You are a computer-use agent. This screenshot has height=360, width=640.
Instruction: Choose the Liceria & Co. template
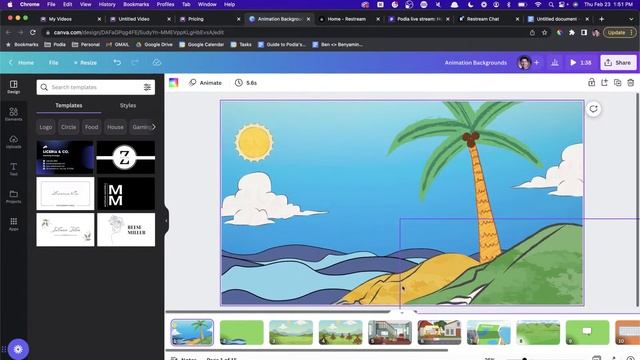[x=65, y=158]
